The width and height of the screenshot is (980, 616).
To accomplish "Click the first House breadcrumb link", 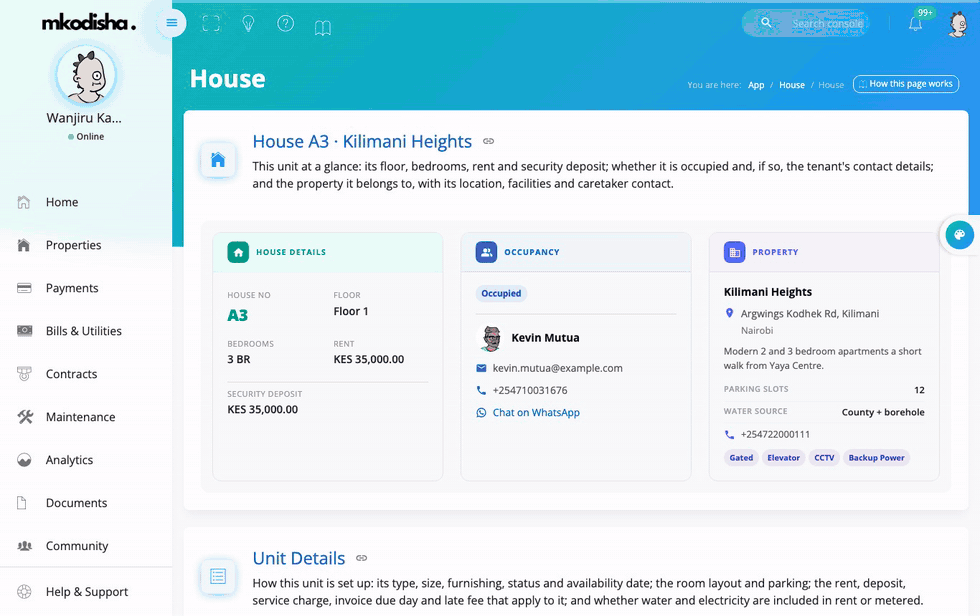I will pyautogui.click(x=792, y=85).
